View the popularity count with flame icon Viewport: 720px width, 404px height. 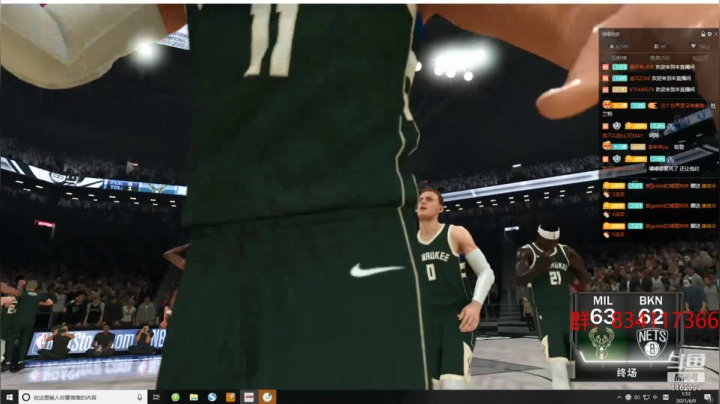619,46
